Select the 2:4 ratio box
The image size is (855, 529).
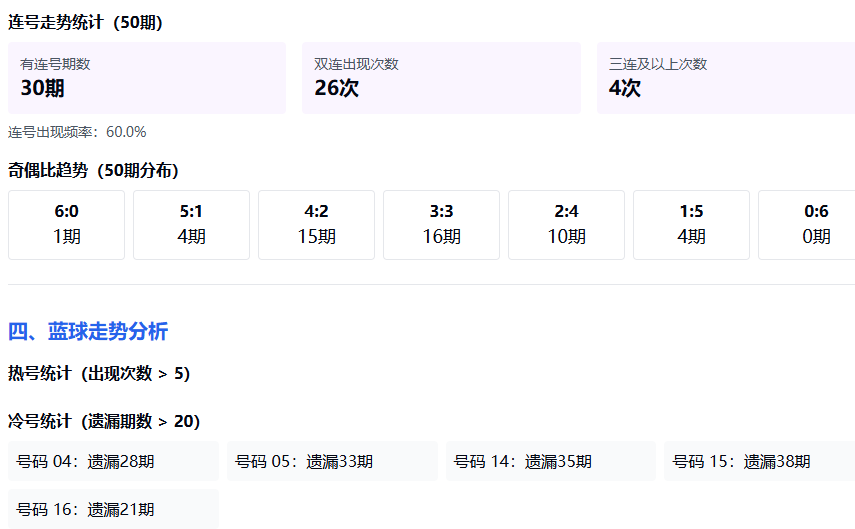566,225
